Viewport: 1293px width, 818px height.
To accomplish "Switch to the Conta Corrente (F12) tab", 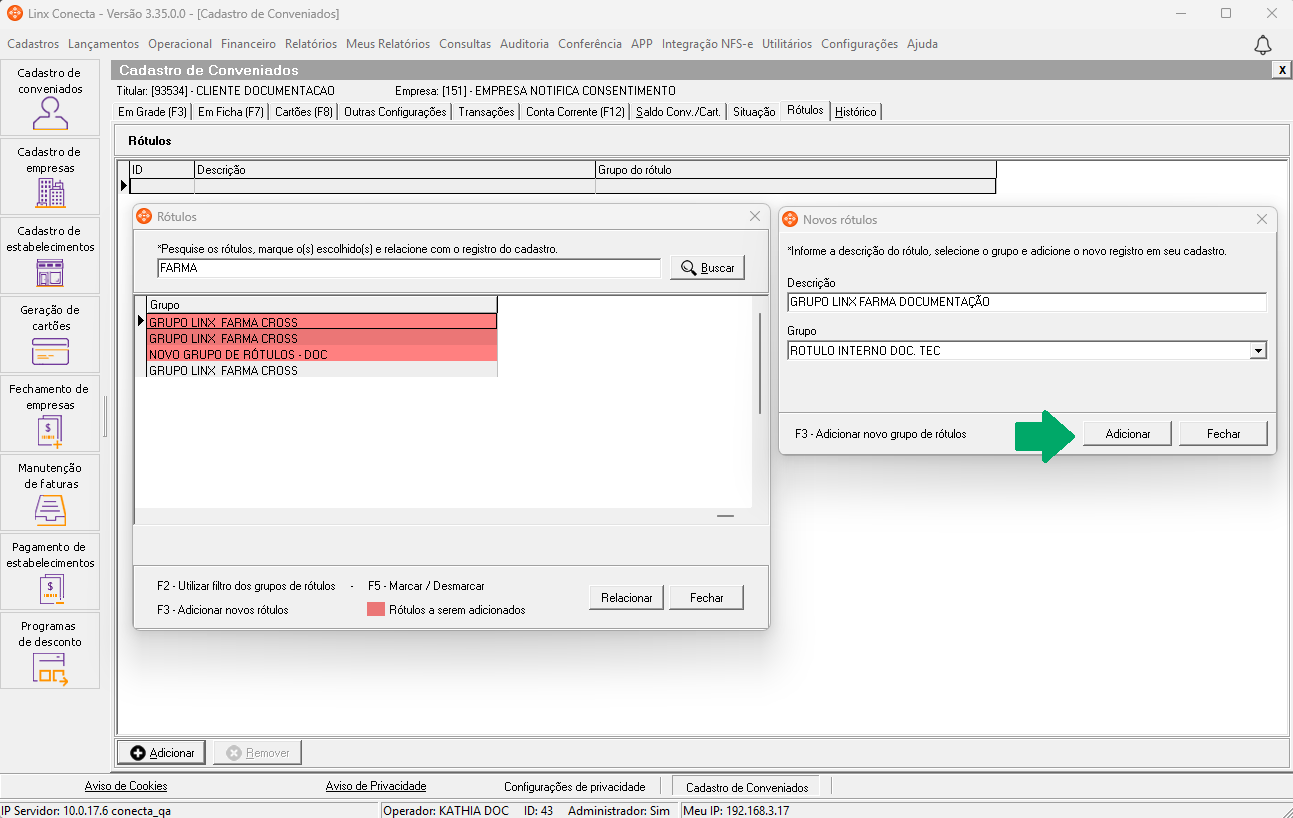I will (575, 112).
